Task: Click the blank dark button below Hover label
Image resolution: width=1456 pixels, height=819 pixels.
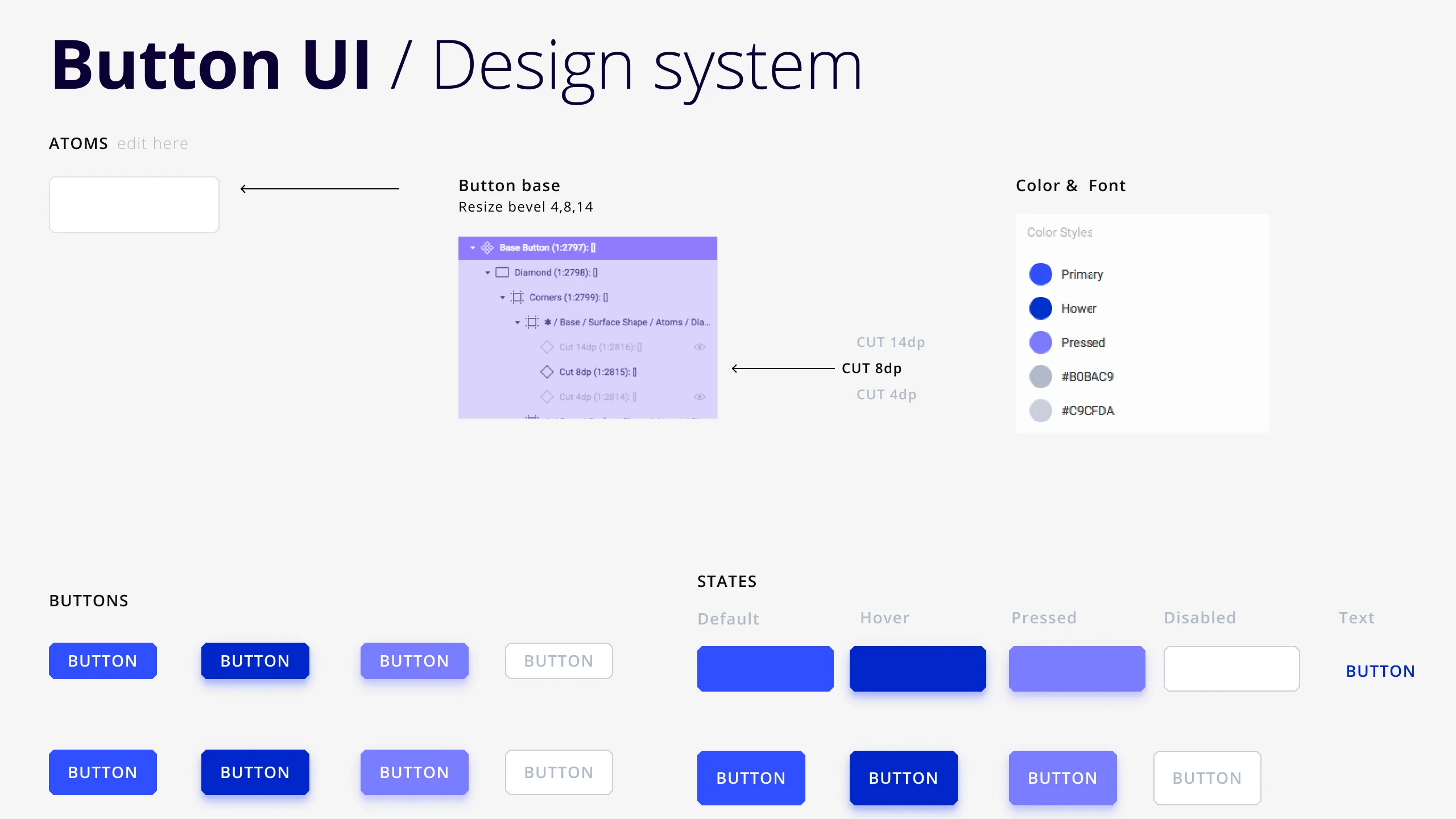Action: [918, 669]
